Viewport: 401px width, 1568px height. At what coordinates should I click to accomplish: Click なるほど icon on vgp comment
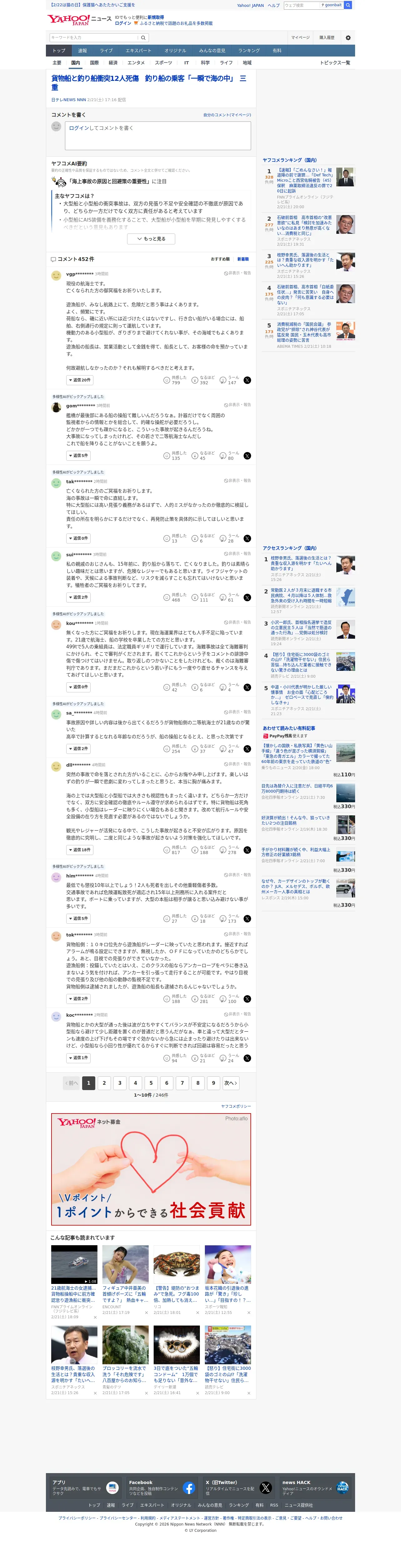pos(195,381)
